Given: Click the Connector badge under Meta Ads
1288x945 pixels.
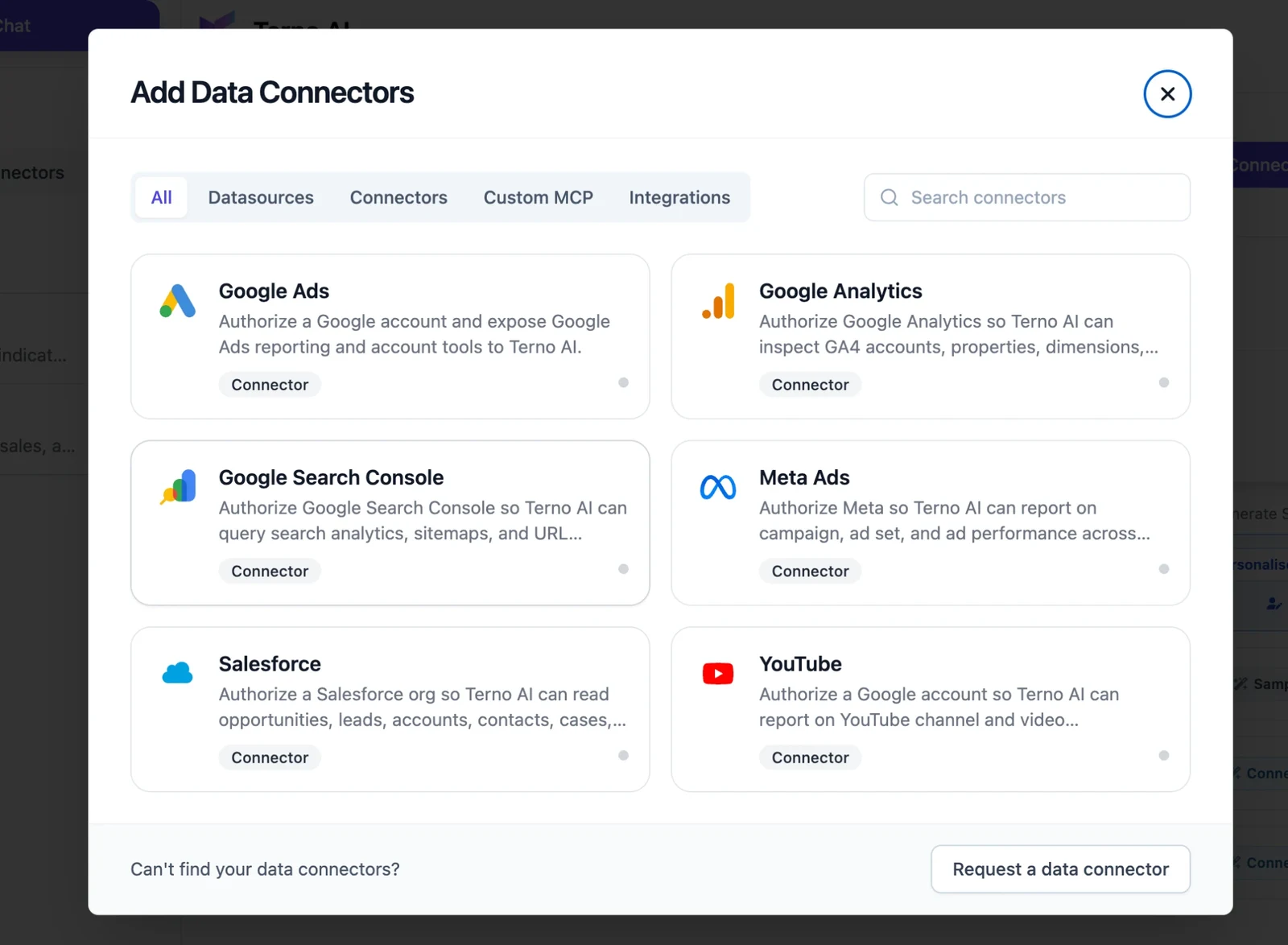Looking at the screenshot, I should tap(810, 572).
